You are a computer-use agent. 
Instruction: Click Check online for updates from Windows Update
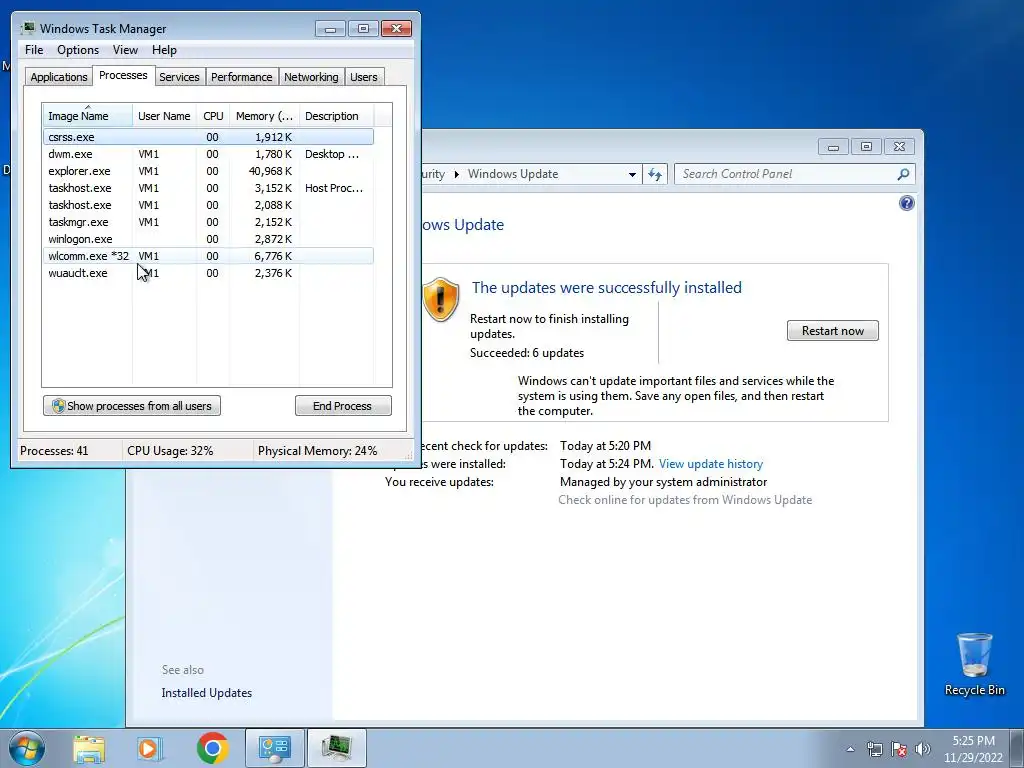[x=685, y=500]
